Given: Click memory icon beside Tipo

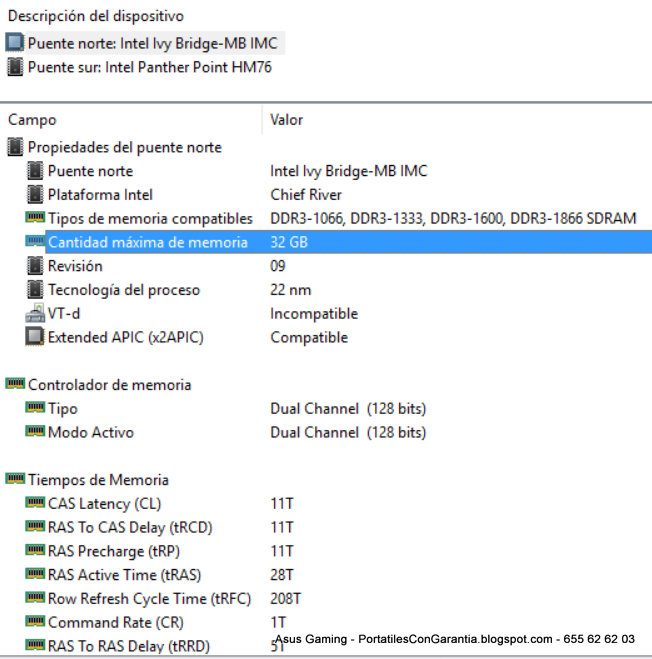Looking at the screenshot, I should pyautogui.click(x=35, y=408).
